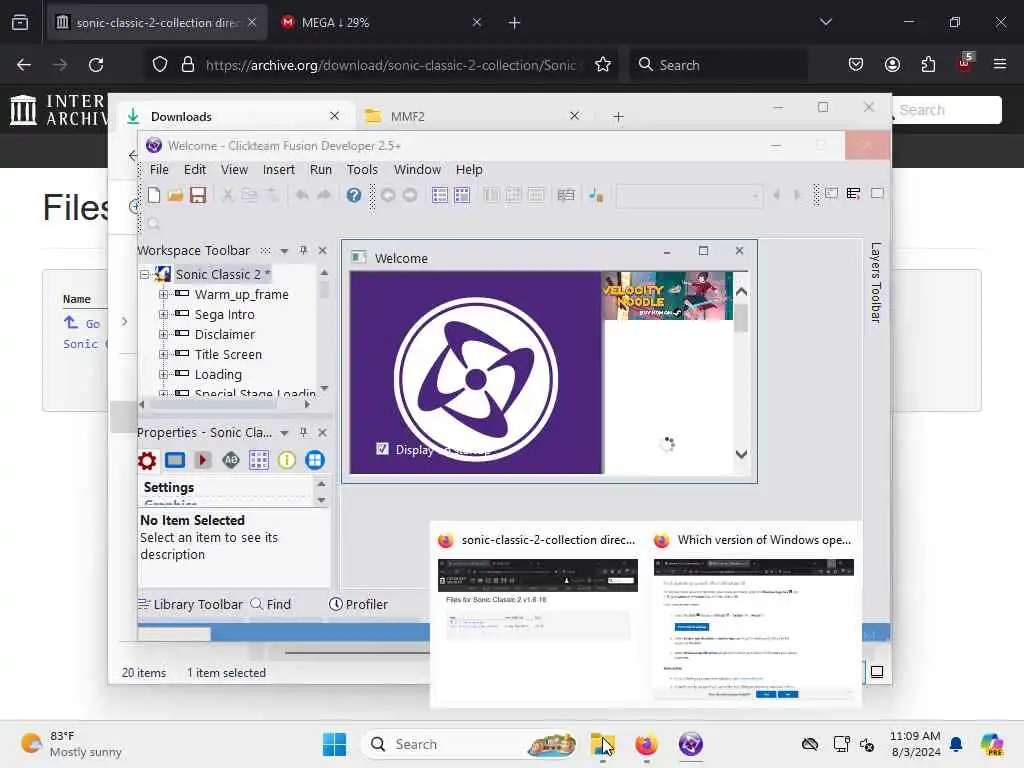Select the About info properties tab icon
1024x768 pixels.
[x=287, y=460]
